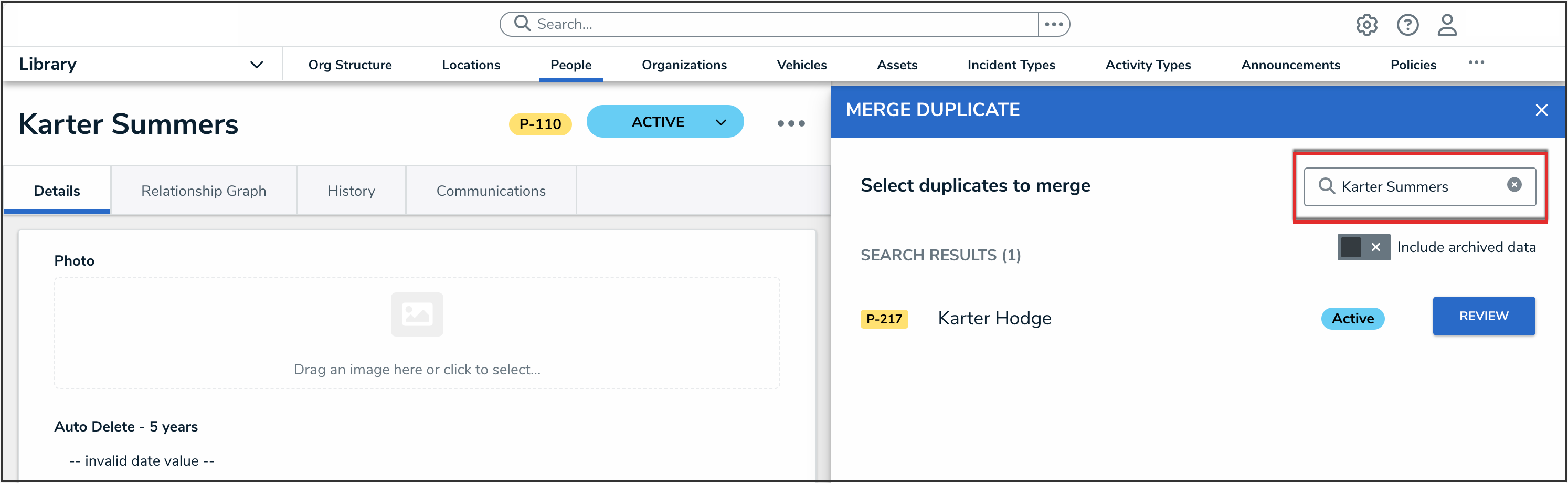Screen dimensions: 1568x483
Task: Toggle Include archived data switch
Action: (1363, 247)
